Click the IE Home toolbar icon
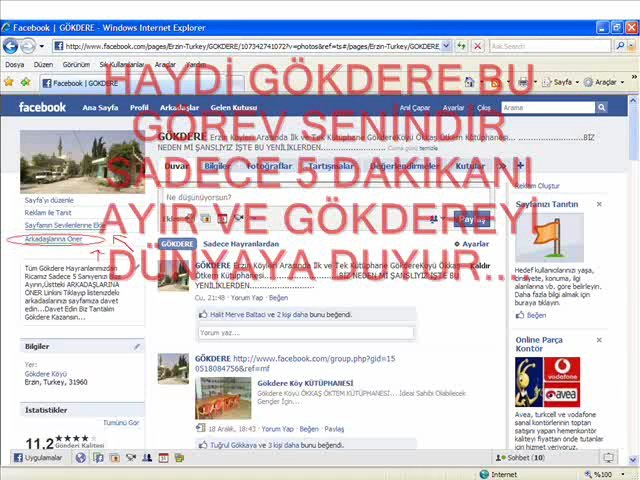This screenshot has height=480, width=640. 470,82
